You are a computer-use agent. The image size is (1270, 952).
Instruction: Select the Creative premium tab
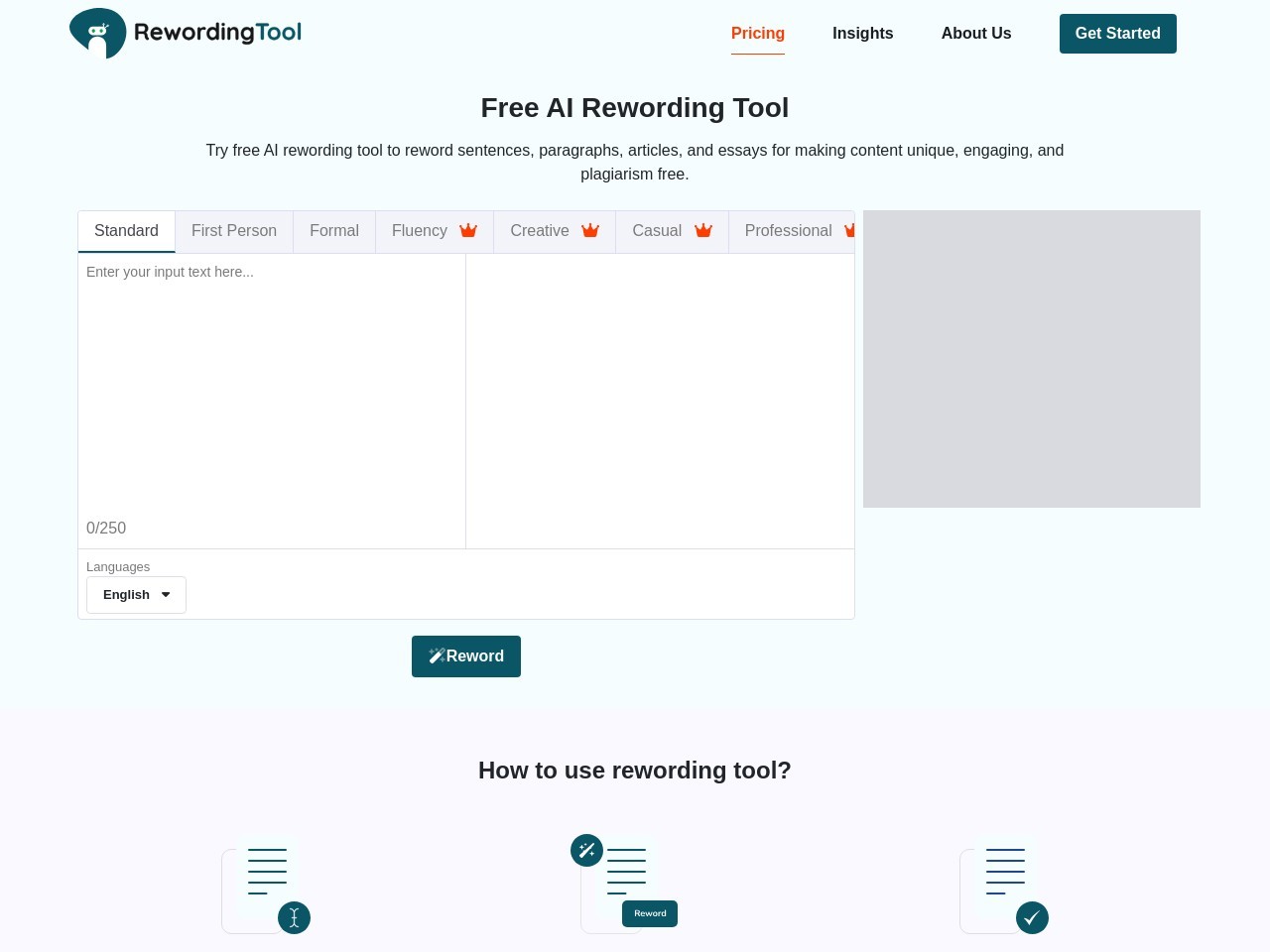pyautogui.click(x=555, y=231)
